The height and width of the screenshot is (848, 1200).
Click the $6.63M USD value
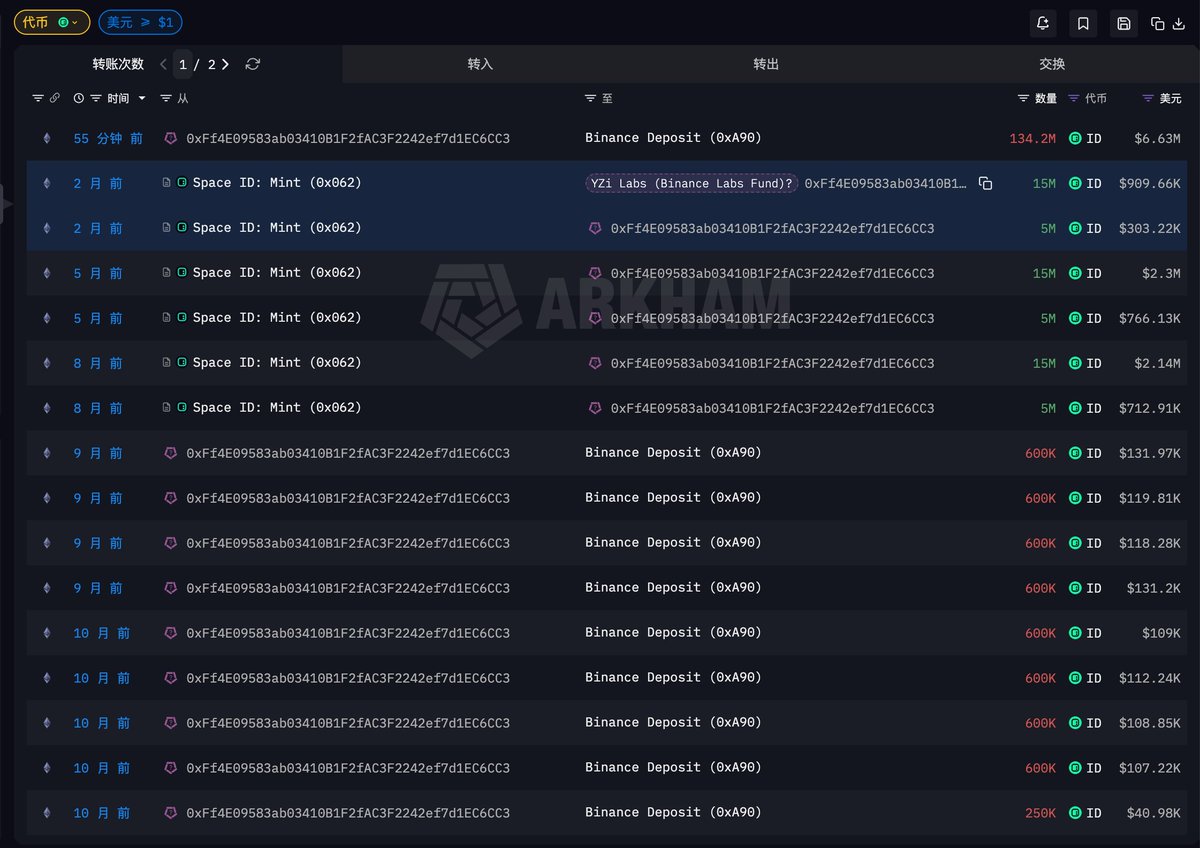coord(1157,138)
